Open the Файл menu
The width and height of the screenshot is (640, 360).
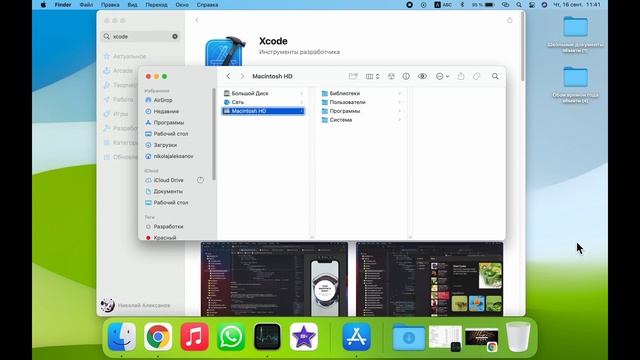[86, 5]
